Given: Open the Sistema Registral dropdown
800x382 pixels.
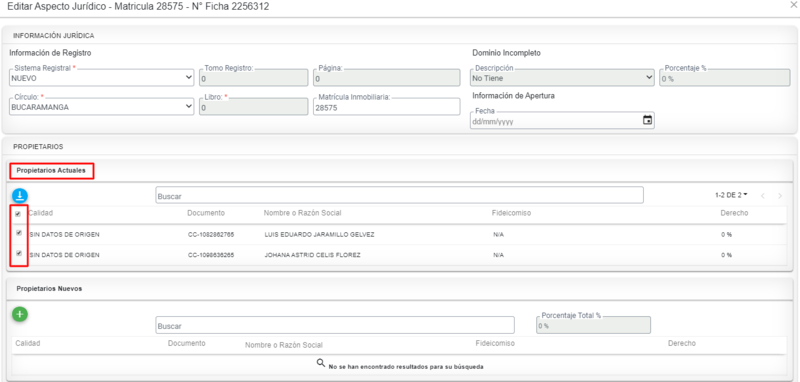Looking at the screenshot, I should tap(102, 78).
